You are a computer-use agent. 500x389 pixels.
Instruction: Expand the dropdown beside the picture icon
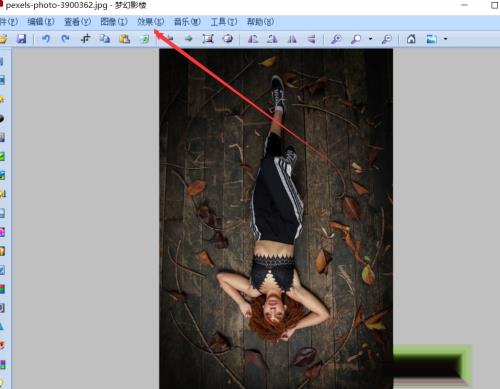(446, 39)
